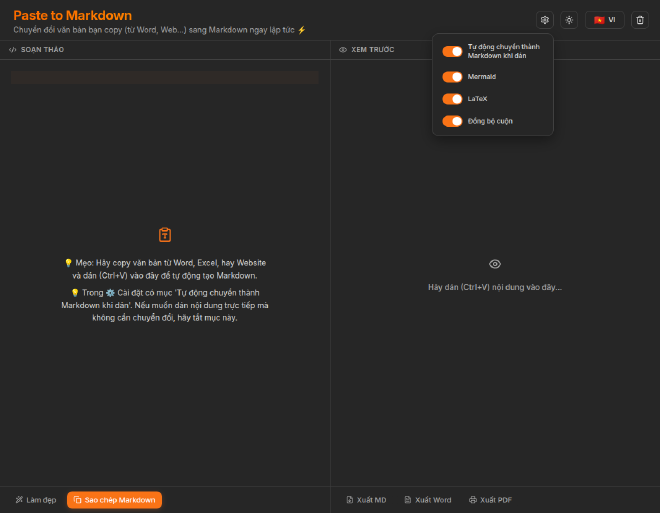Click the printer icon for Xuất PDF
This screenshot has height=513, width=660.
point(473,500)
